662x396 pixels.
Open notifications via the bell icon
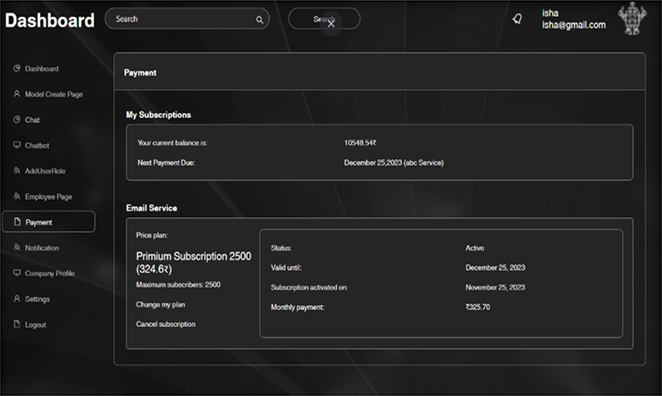(517, 19)
